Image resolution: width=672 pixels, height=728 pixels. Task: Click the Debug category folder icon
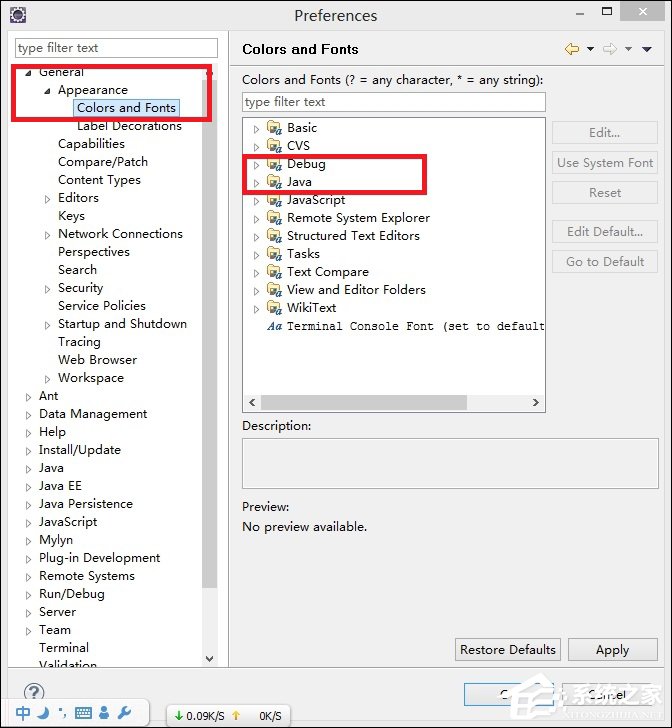tap(274, 163)
